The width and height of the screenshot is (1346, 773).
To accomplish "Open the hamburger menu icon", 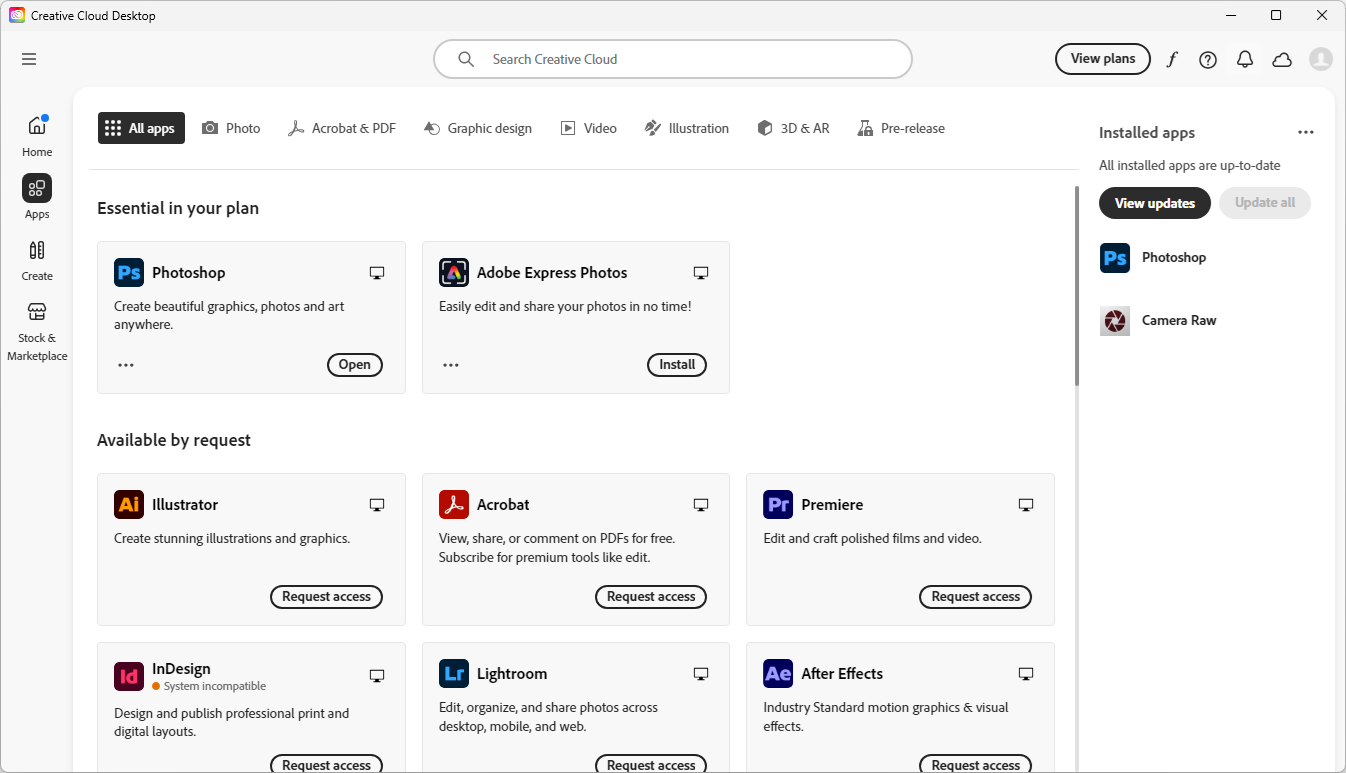I will tap(29, 59).
